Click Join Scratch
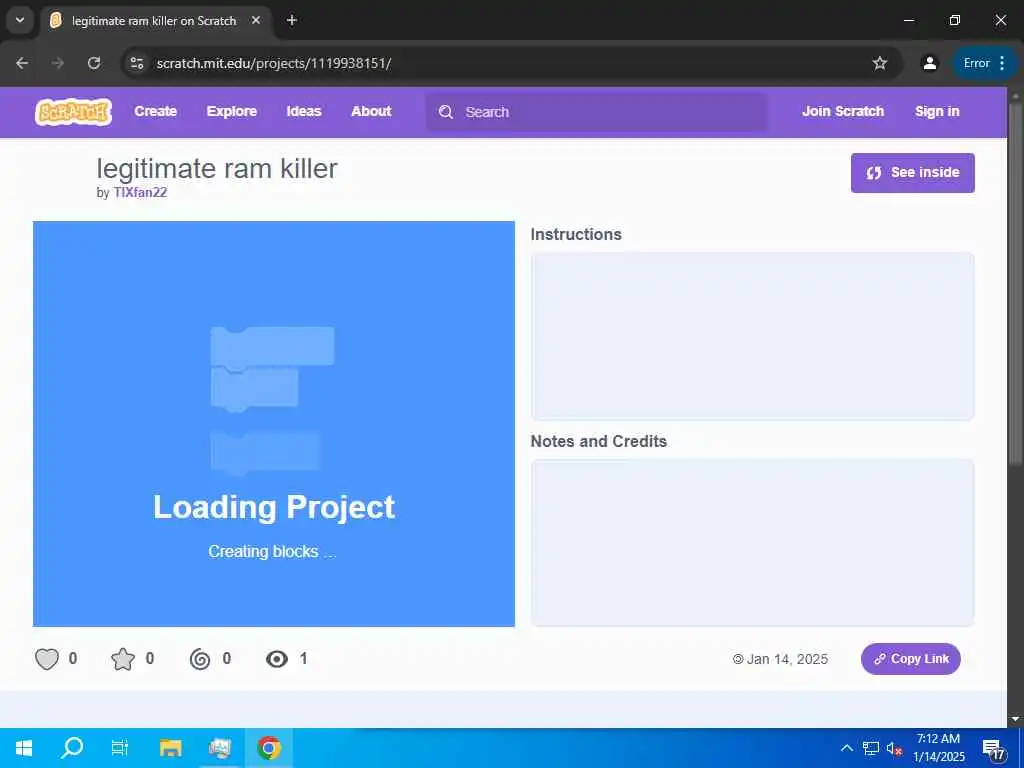The width and height of the screenshot is (1024, 768). tap(842, 111)
